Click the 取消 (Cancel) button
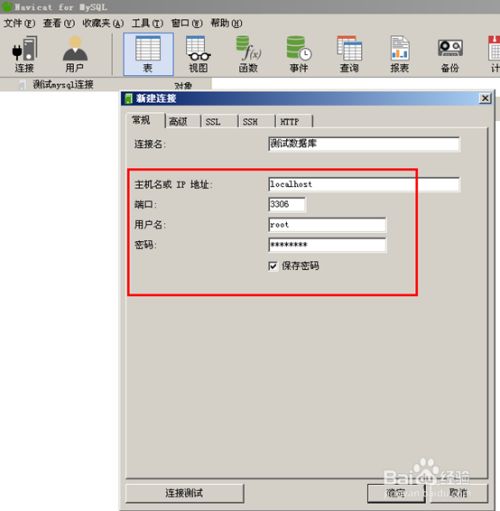The height and width of the screenshot is (511, 500). (458, 493)
